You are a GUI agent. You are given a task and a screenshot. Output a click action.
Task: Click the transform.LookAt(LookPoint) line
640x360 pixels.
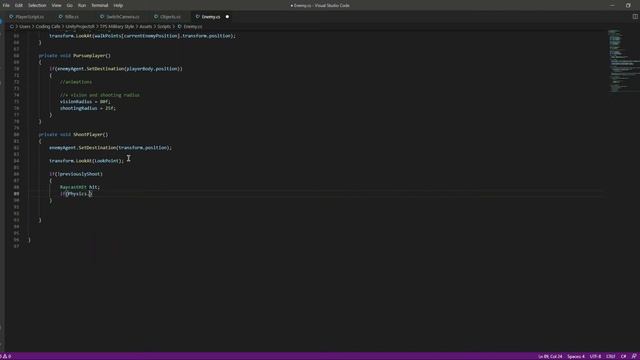point(87,161)
